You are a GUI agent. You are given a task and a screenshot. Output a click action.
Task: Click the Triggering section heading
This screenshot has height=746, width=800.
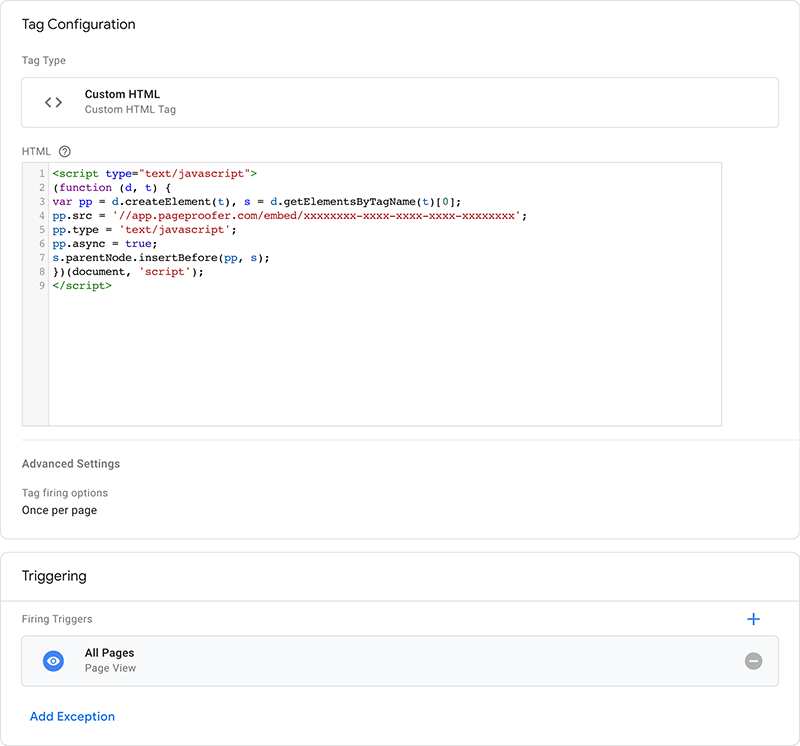pos(54,576)
